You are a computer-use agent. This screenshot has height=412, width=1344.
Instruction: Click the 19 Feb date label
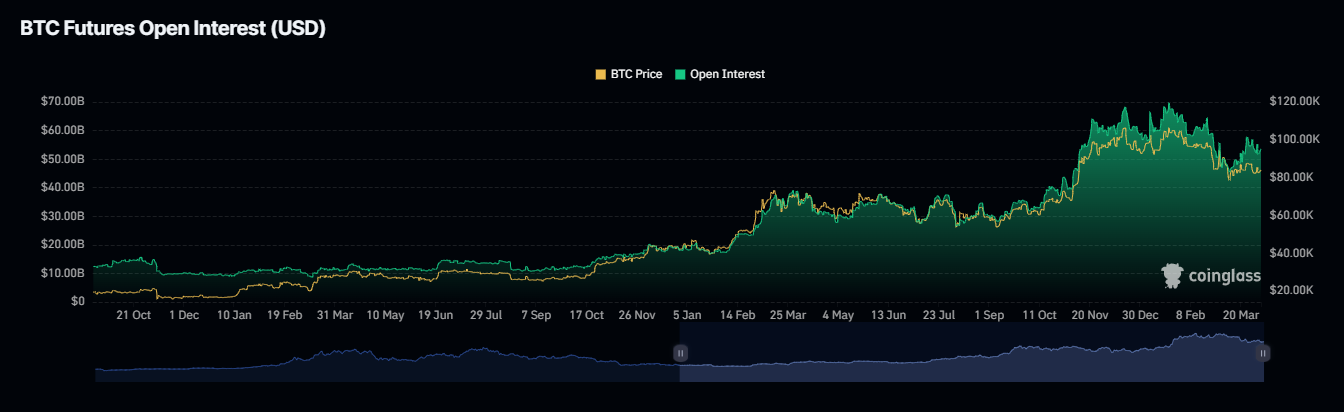[x=284, y=315]
